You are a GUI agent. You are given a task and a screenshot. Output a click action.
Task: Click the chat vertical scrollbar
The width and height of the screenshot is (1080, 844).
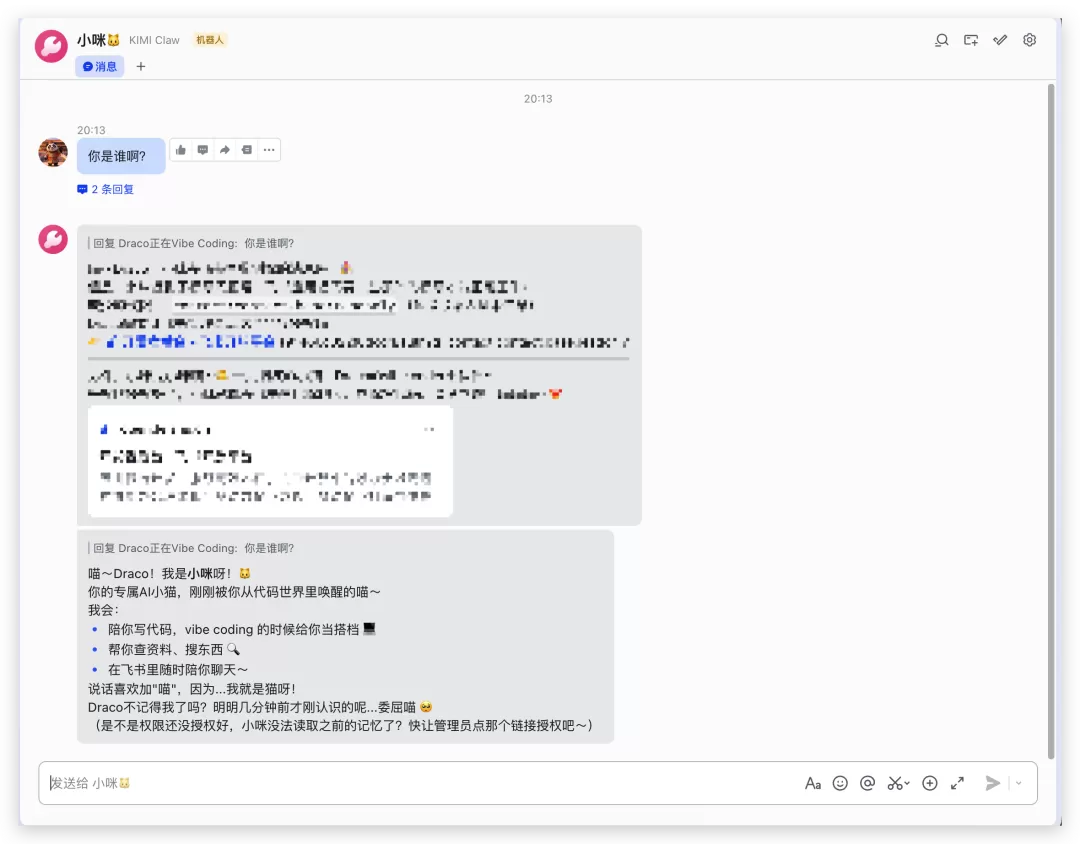1050,420
